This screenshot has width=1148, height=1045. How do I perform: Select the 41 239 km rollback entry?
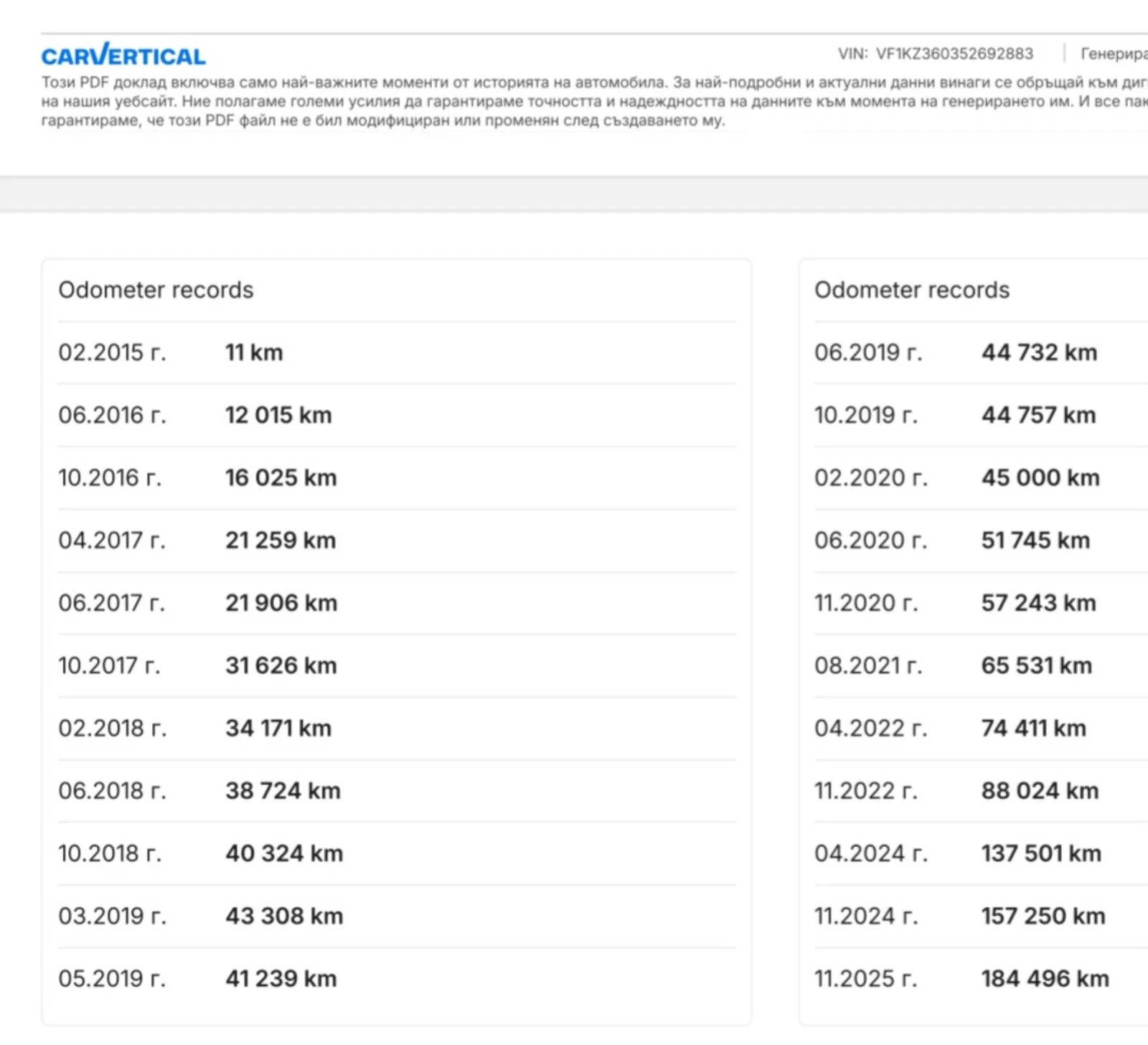click(281, 978)
